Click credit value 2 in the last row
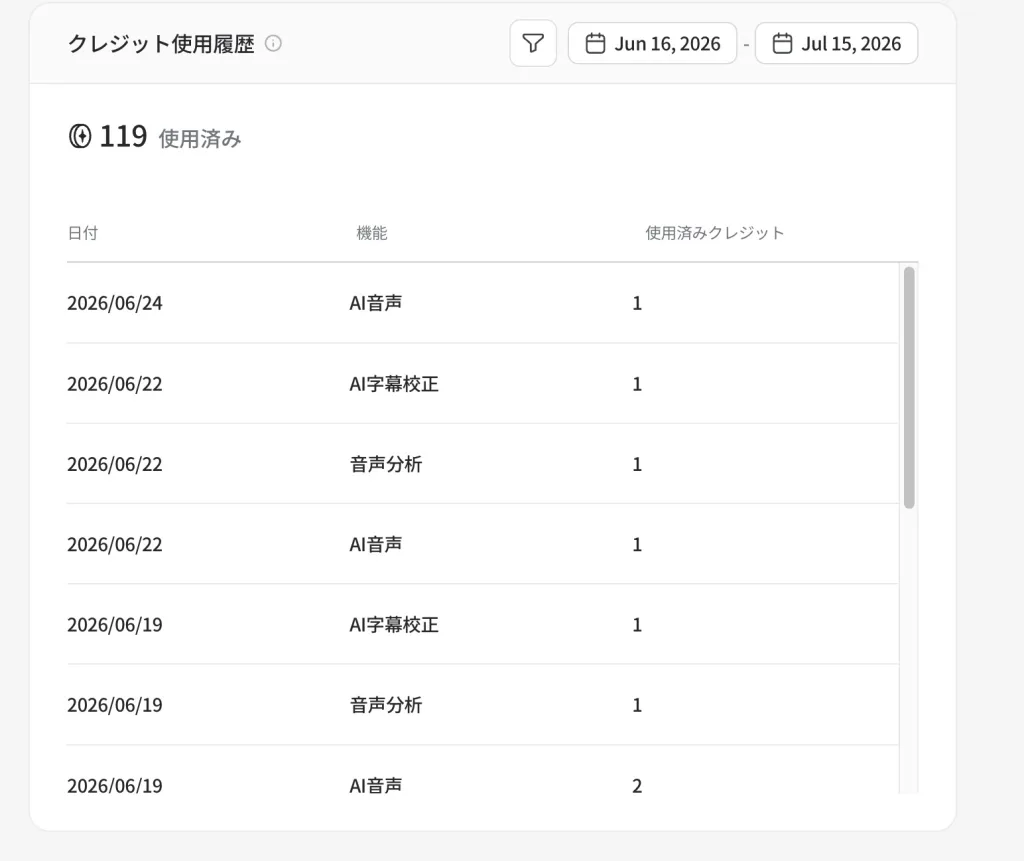 point(637,786)
